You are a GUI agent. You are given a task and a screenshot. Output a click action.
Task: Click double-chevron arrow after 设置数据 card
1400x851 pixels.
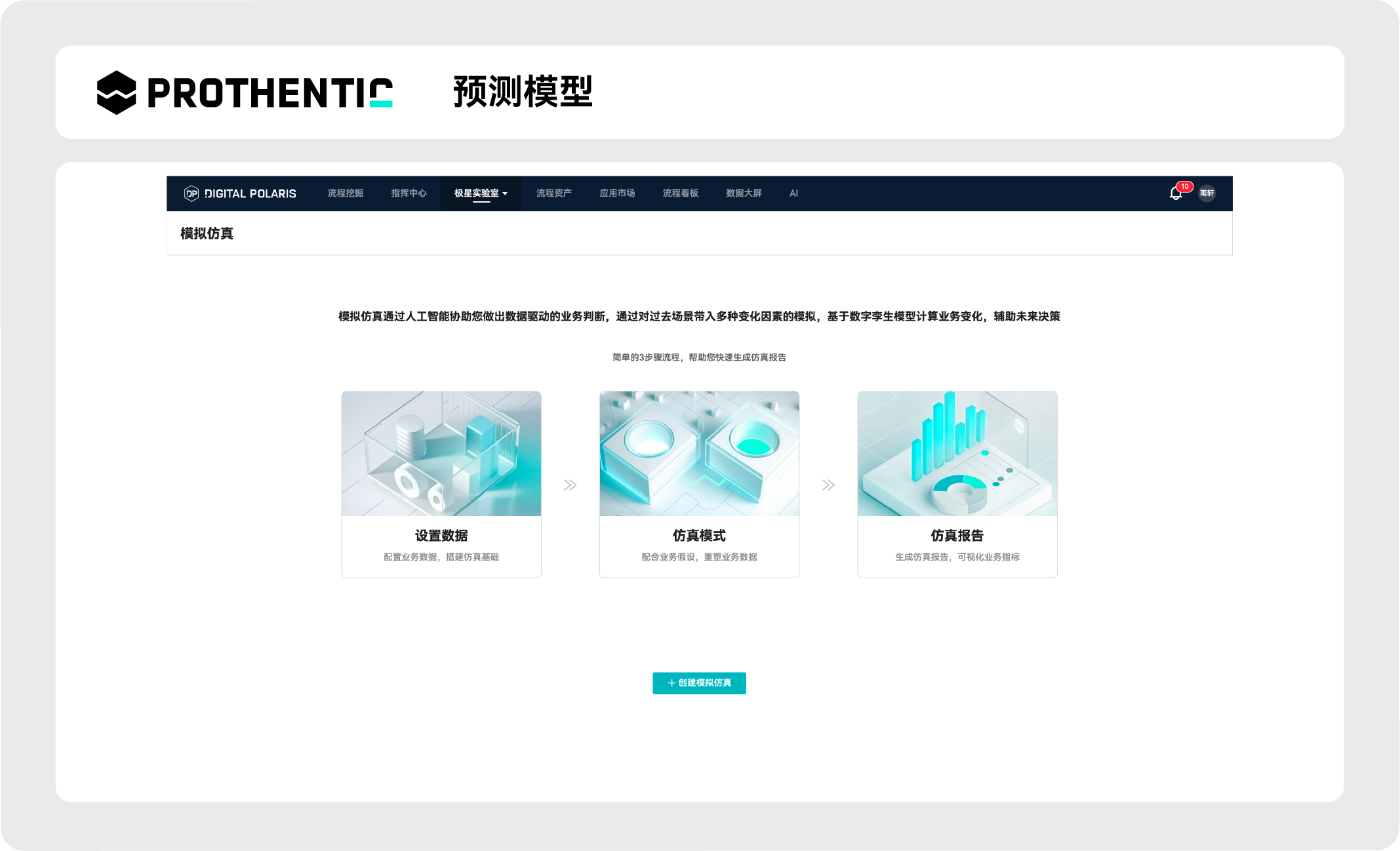point(570,485)
